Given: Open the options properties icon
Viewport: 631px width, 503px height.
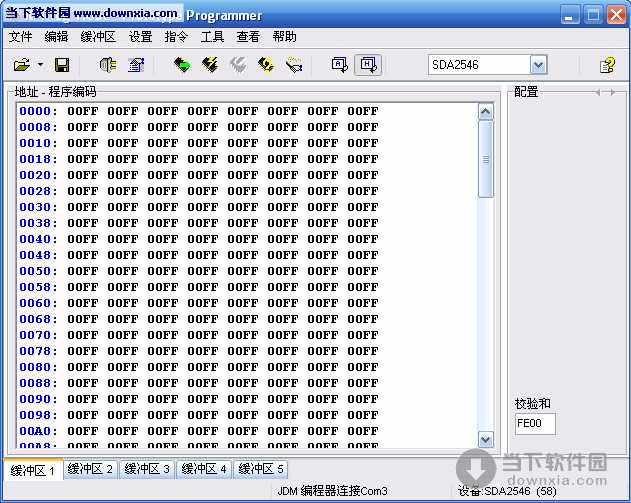Looking at the screenshot, I should (136, 65).
